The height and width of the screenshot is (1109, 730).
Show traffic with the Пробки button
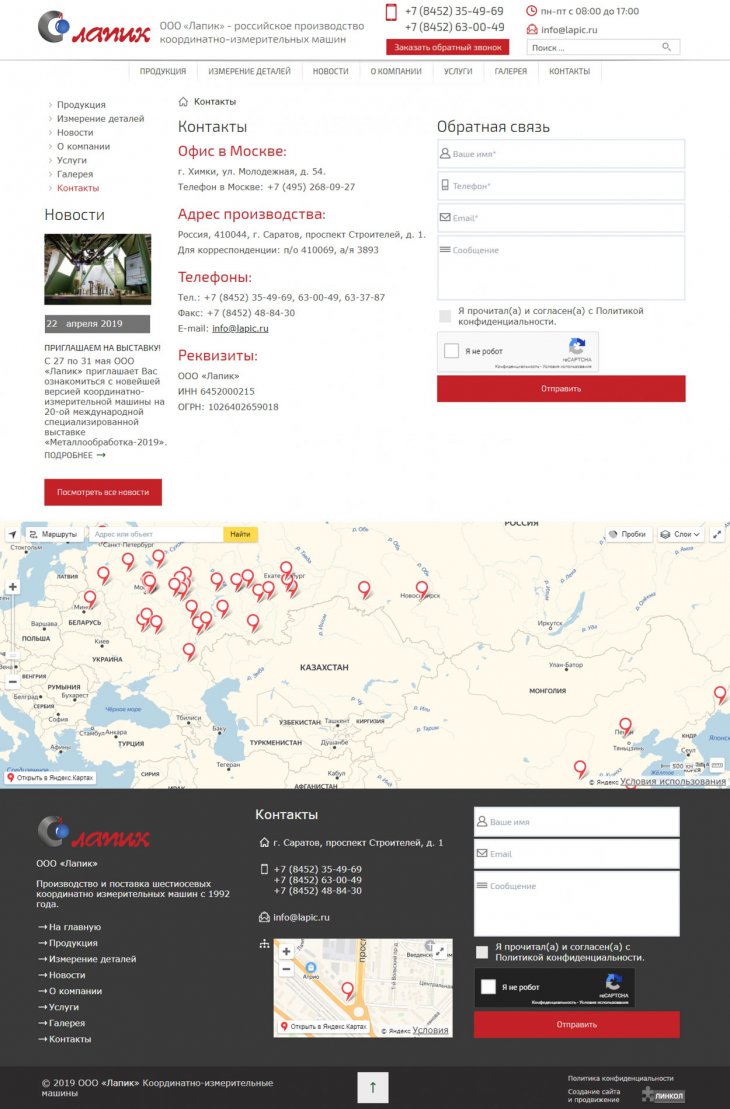tap(627, 535)
